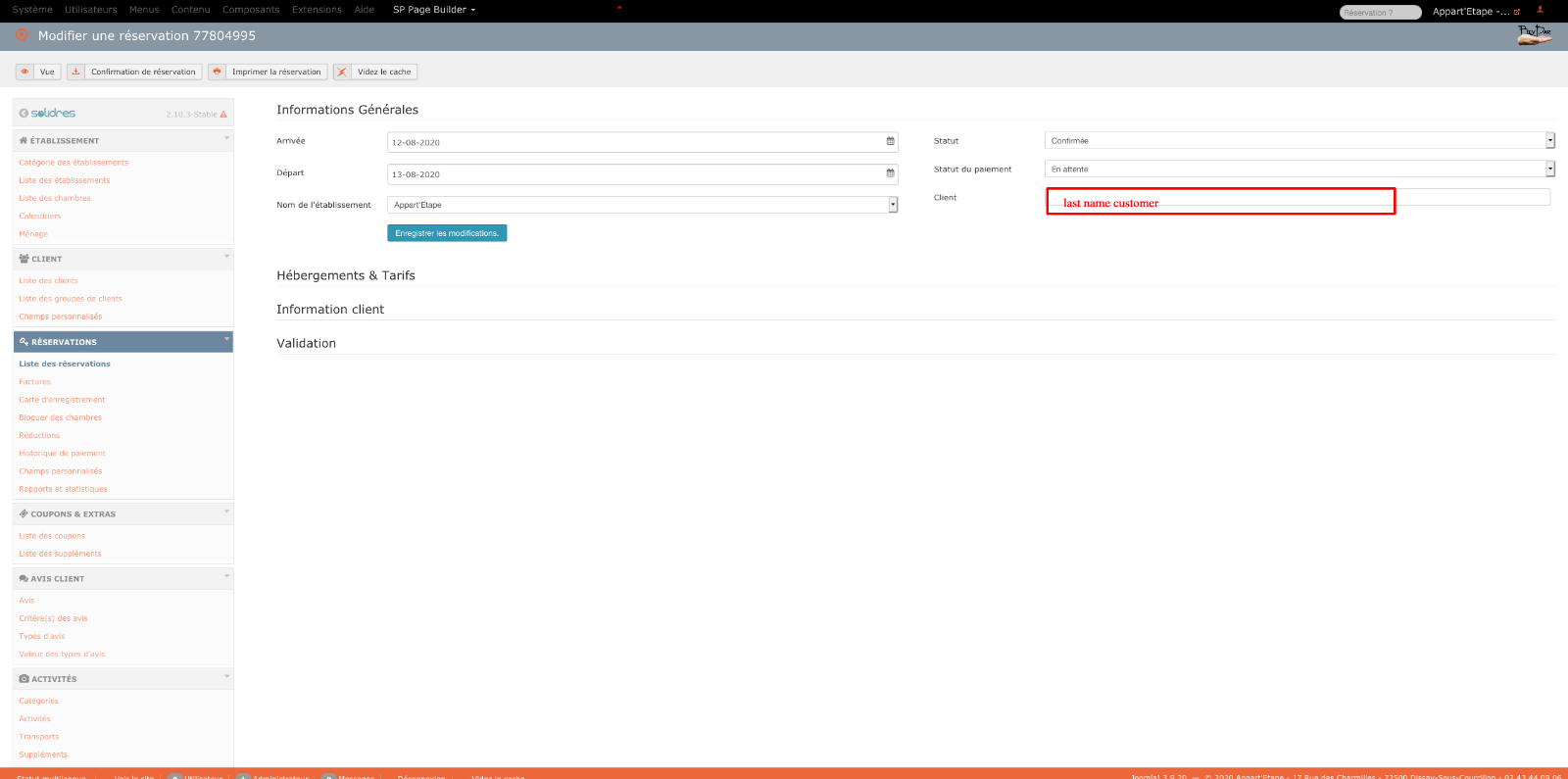Click the version warning triangle icon

tap(223, 115)
